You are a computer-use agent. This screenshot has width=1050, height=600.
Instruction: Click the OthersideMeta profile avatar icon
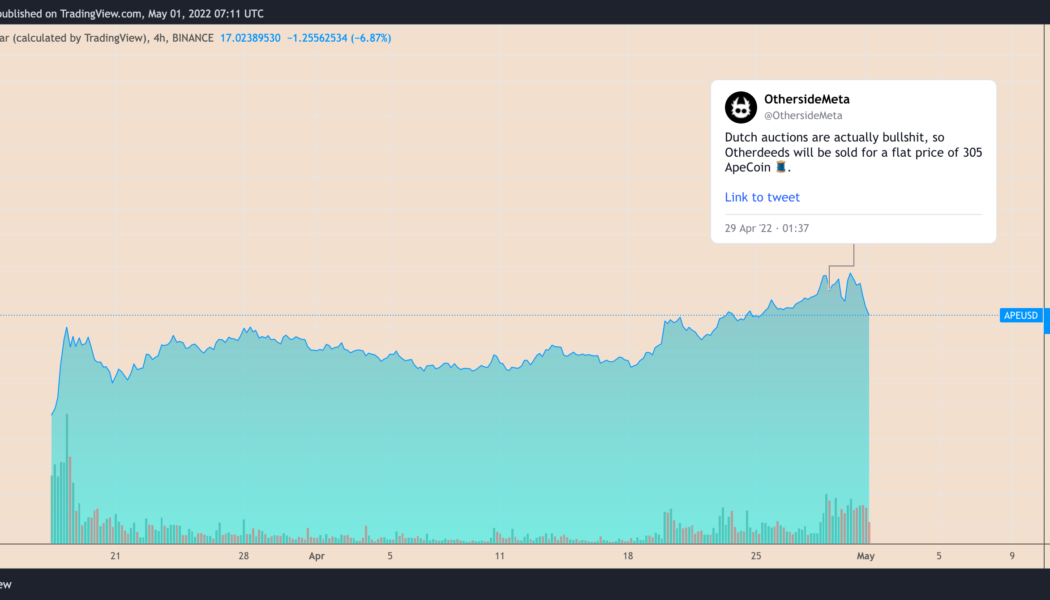point(740,107)
